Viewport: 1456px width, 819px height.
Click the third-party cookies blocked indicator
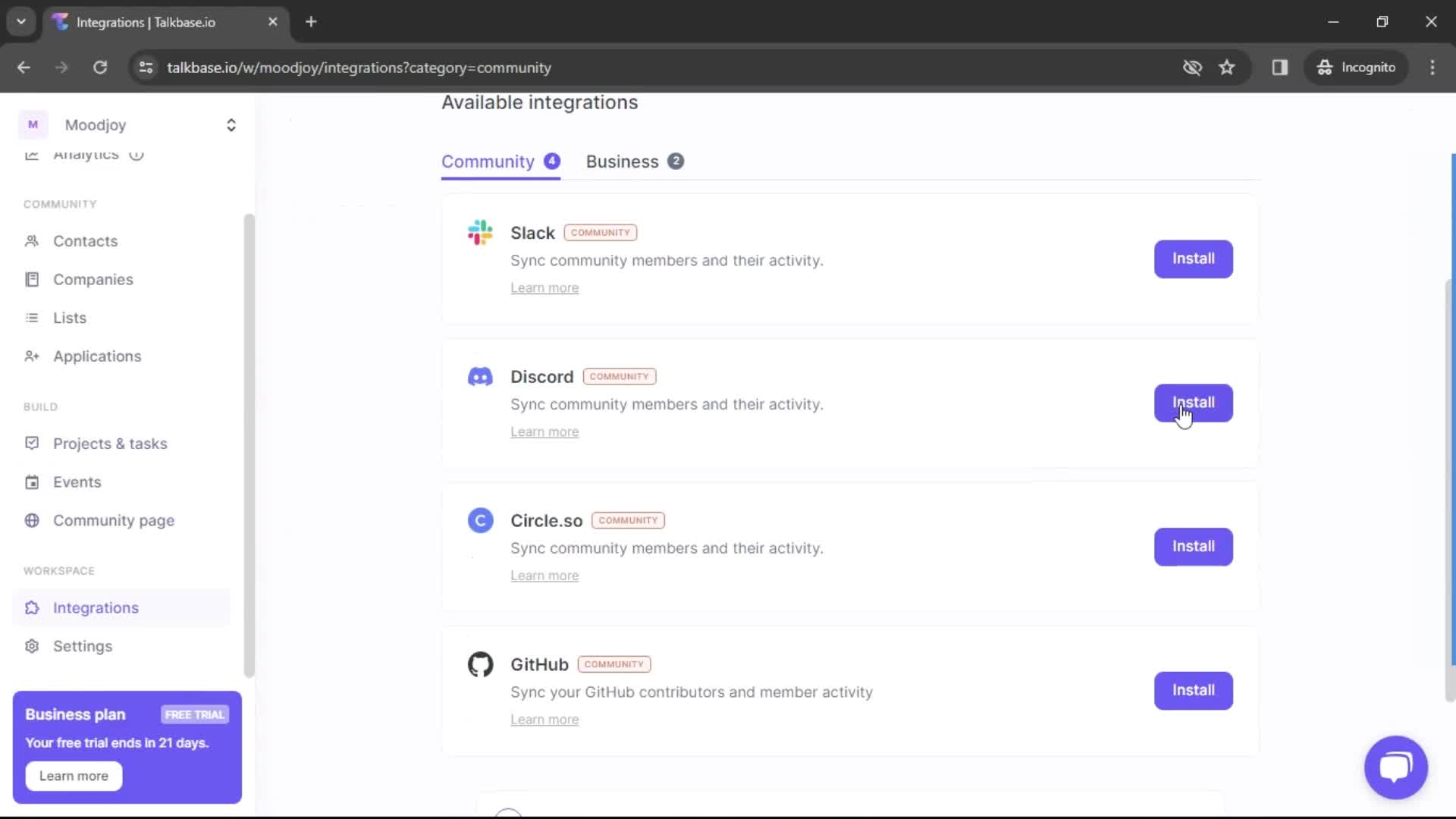pyautogui.click(x=1193, y=67)
